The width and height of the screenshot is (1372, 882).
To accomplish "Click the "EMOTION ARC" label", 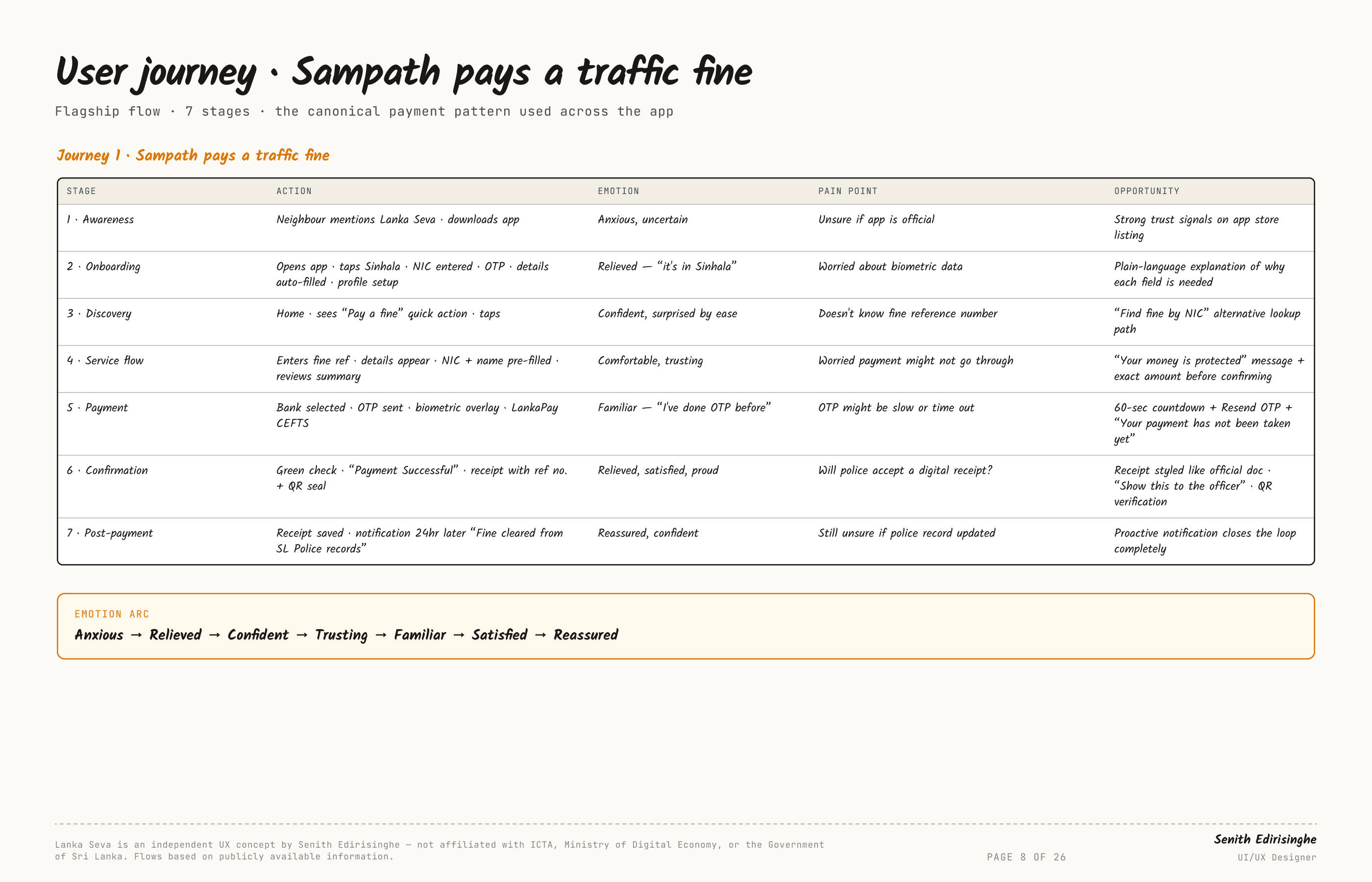I will click(x=112, y=614).
